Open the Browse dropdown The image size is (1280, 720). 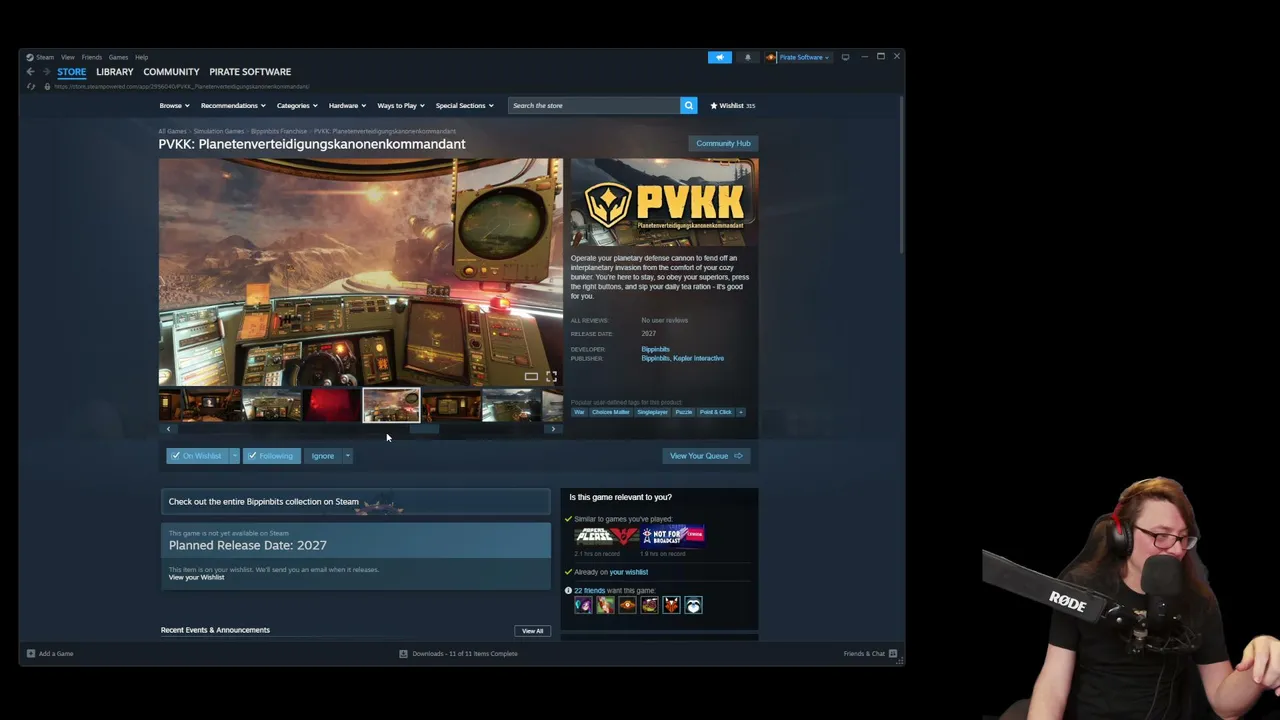(x=174, y=105)
